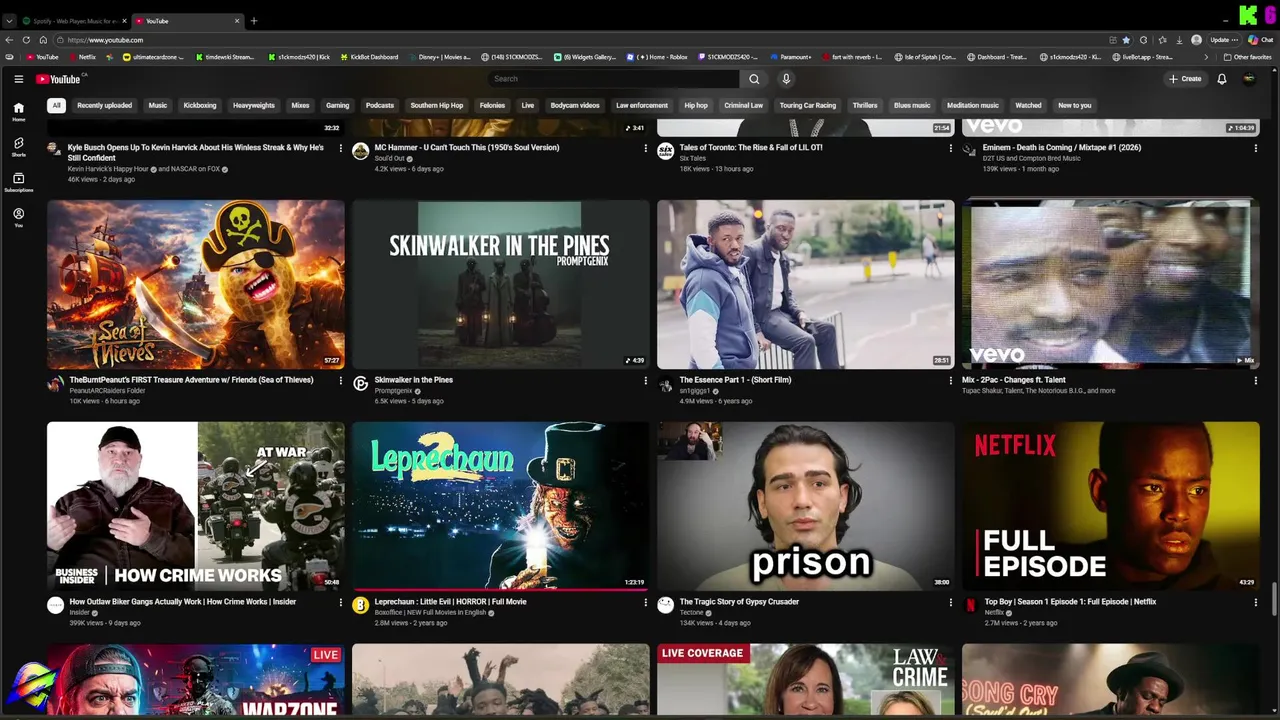The width and height of the screenshot is (1280, 720).
Task: Select the Kickboxing chip
Action: click(x=200, y=105)
